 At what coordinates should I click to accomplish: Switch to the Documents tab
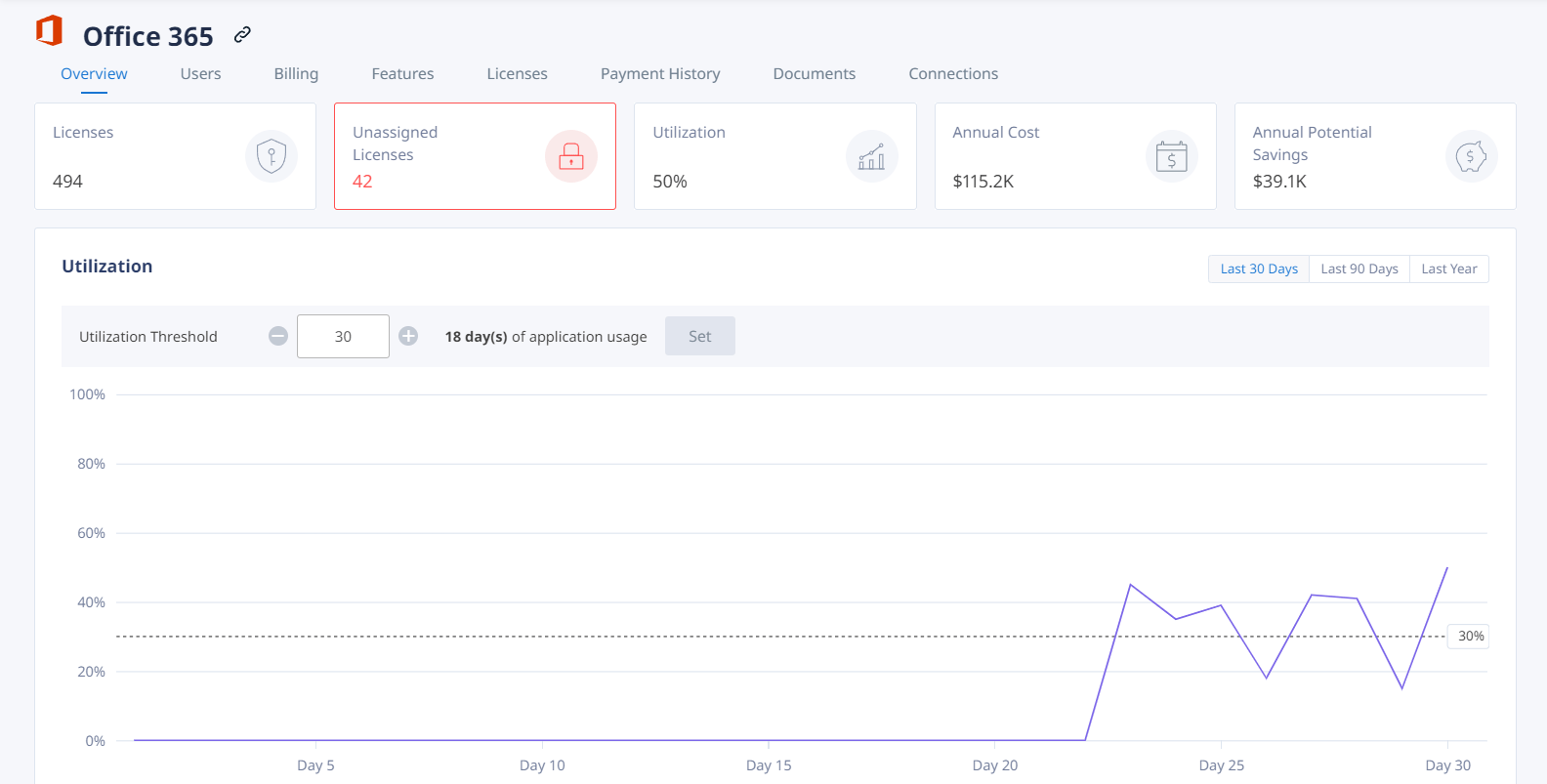[814, 74]
